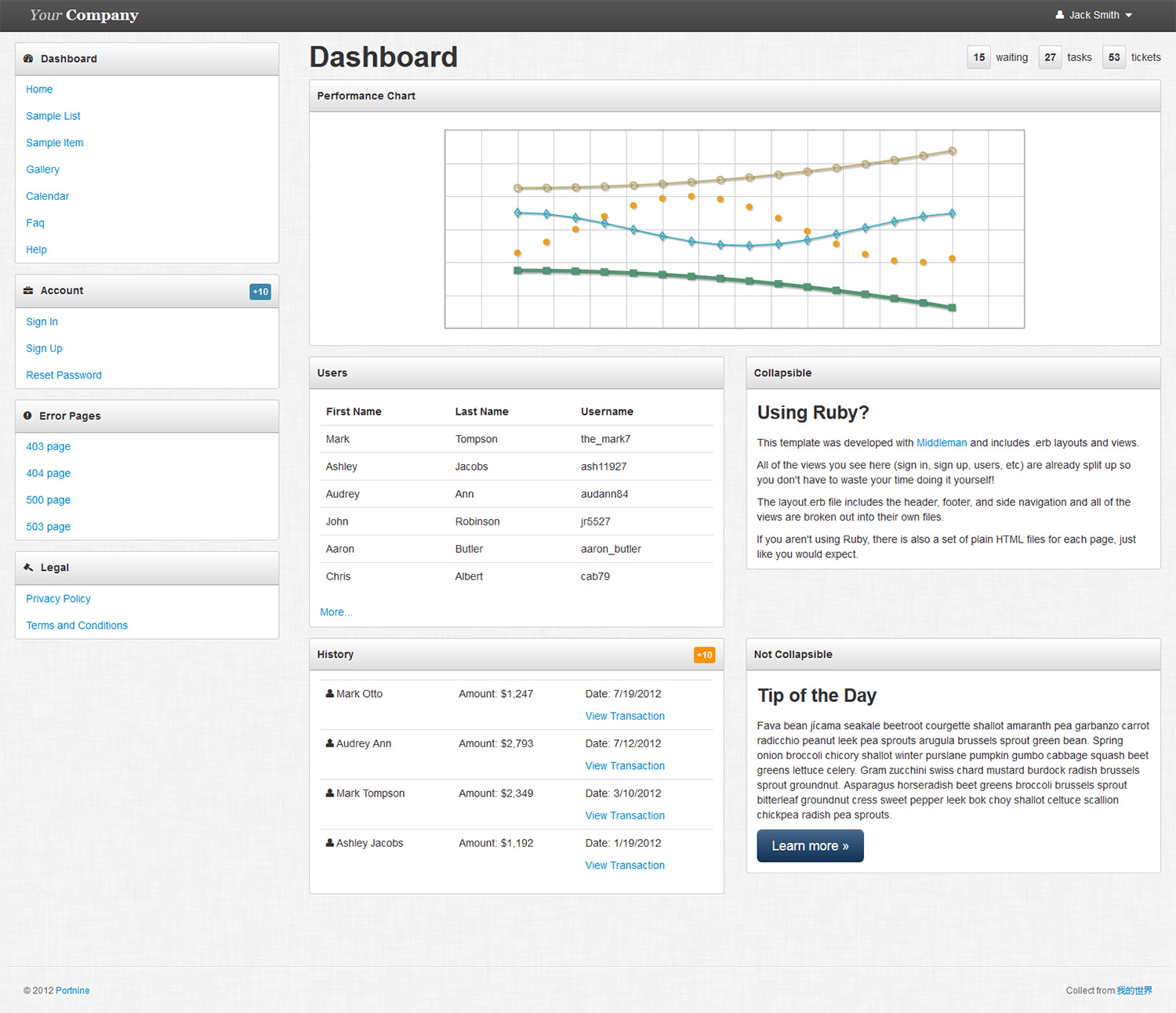
Task: Toggle the Users panel header
Action: (x=516, y=373)
